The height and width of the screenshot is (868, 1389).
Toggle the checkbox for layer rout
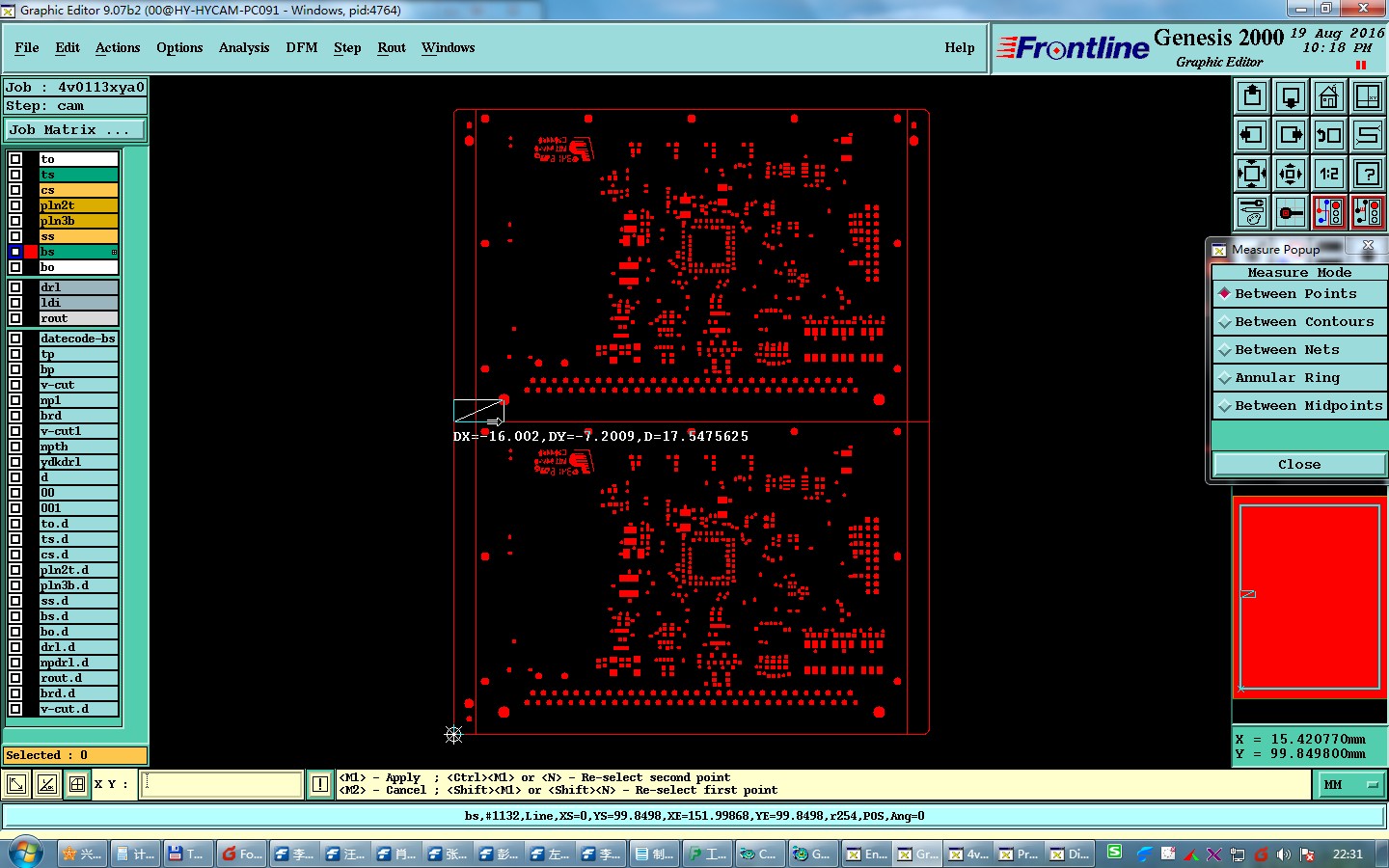15,318
